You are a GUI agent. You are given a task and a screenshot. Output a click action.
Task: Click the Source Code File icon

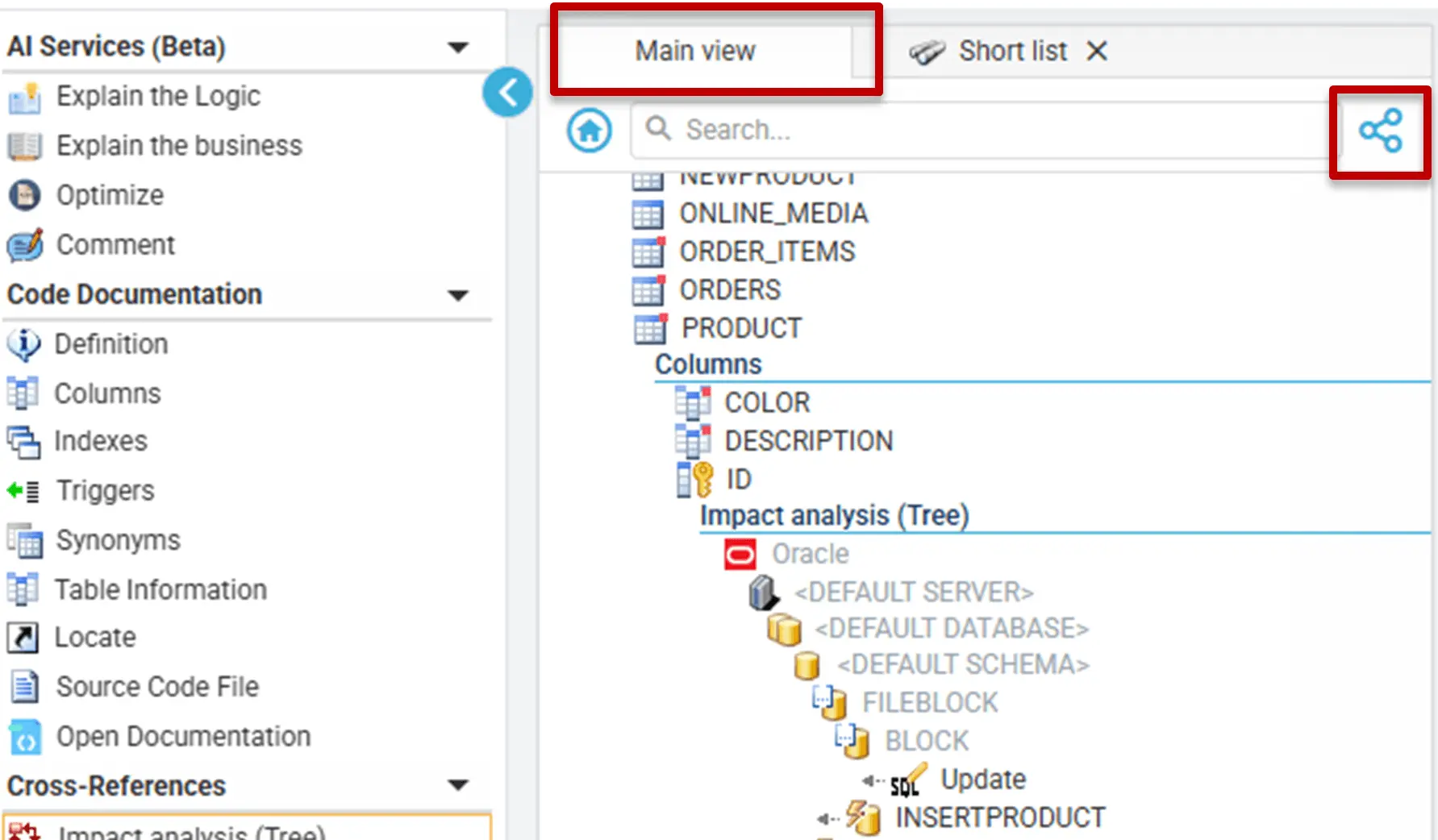click(24, 688)
